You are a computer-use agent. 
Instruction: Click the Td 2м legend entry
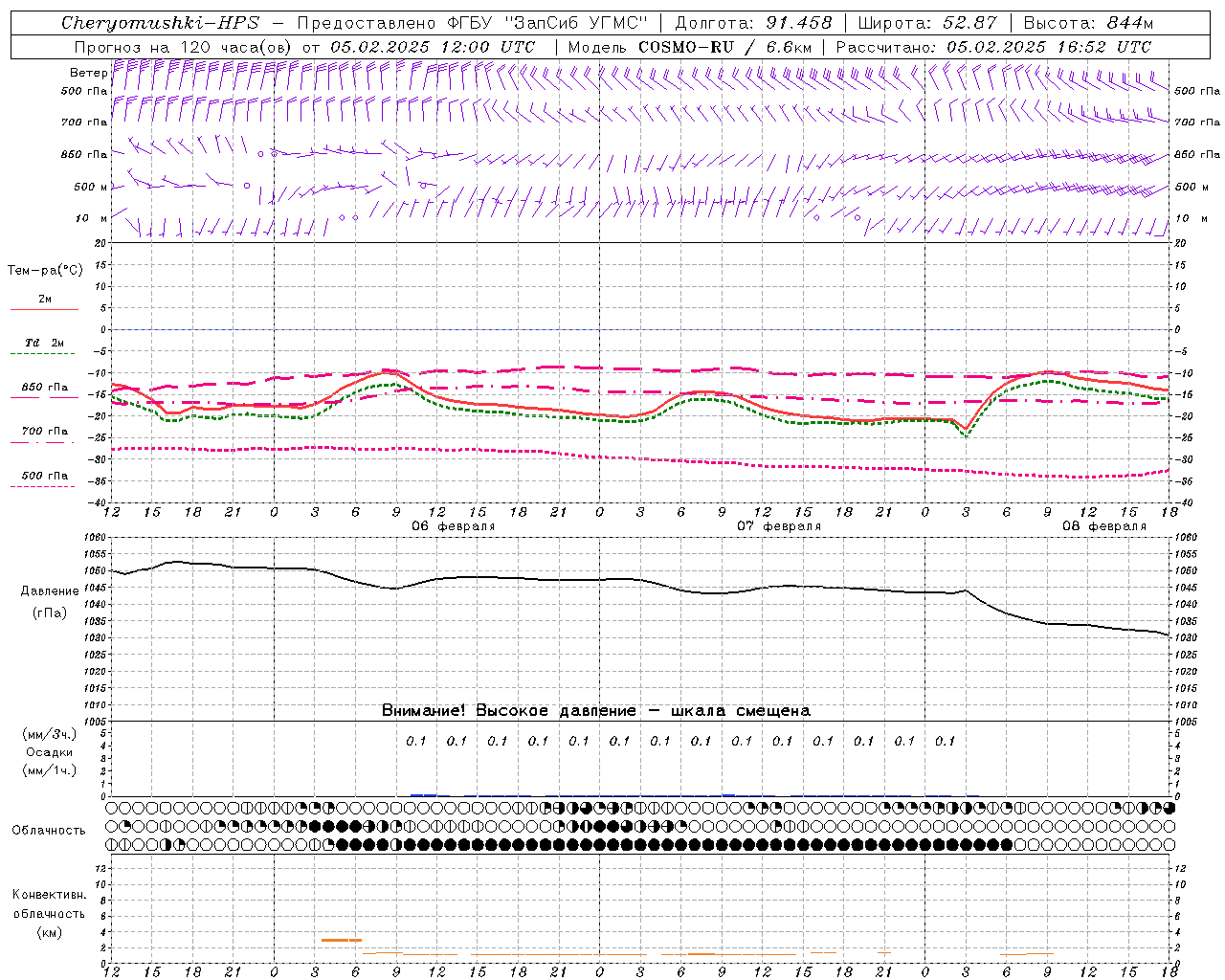(44, 343)
